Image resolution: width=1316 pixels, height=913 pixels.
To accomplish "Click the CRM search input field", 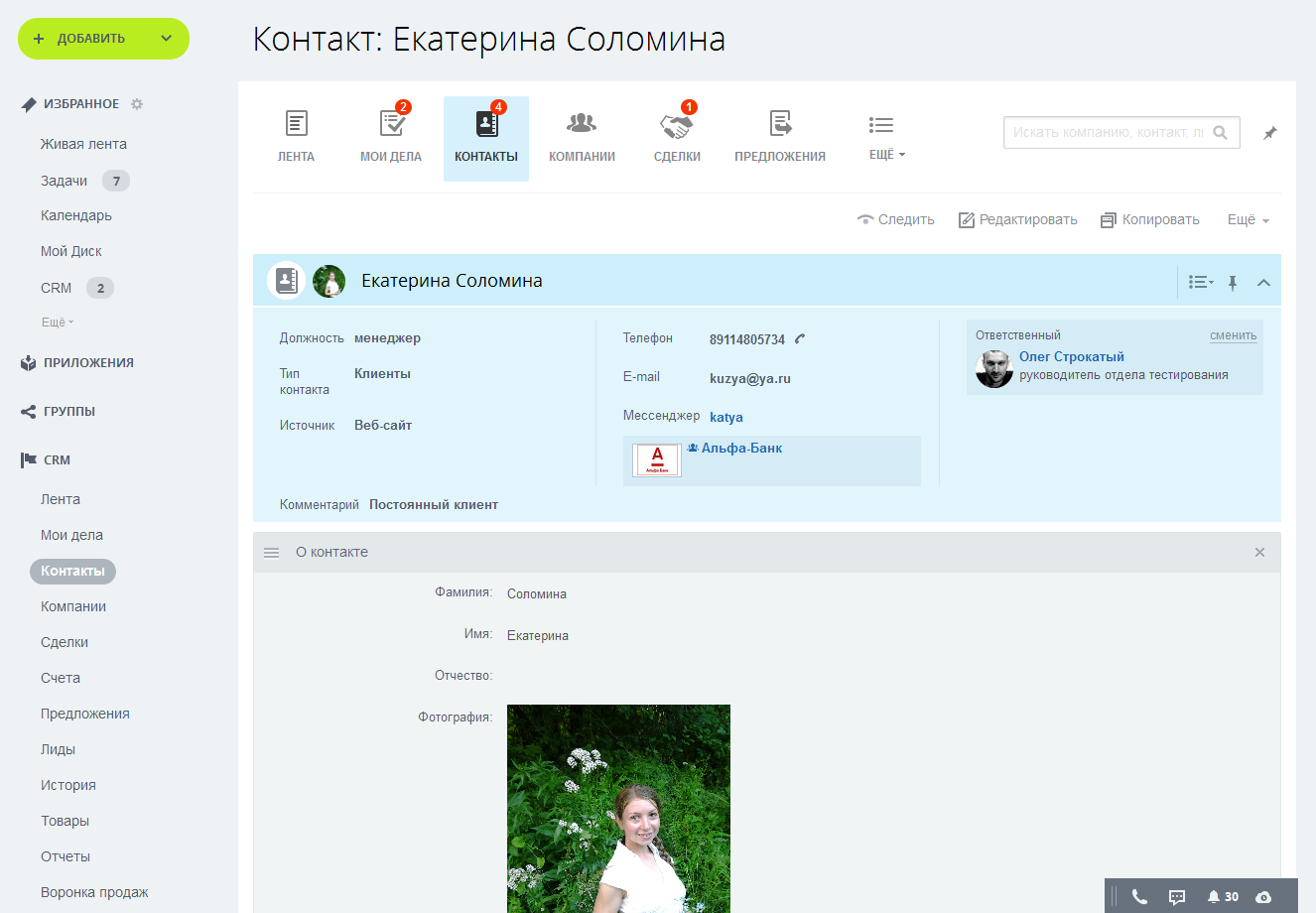I will [x=1108, y=133].
